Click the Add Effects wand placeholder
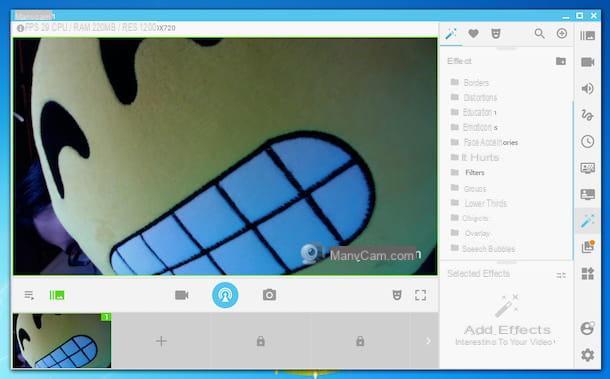The height and width of the screenshot is (379, 610). (x=507, y=306)
